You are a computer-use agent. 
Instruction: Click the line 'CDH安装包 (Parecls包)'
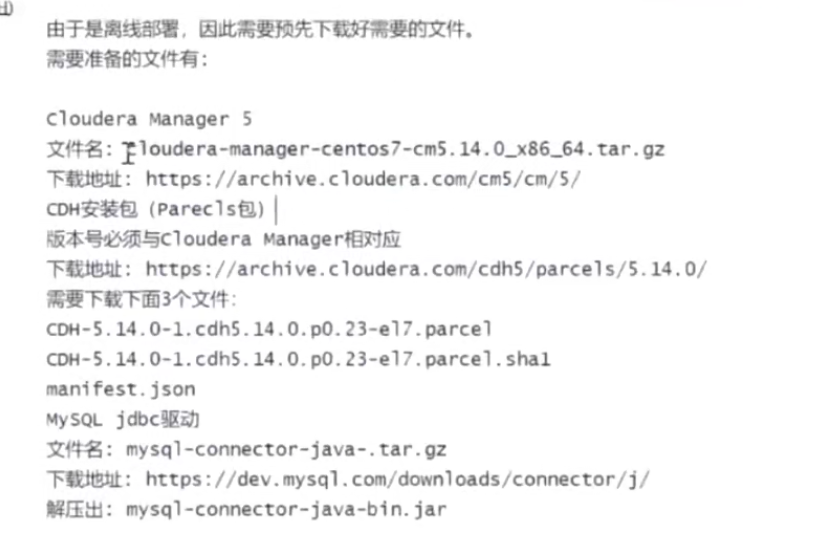tap(156, 210)
